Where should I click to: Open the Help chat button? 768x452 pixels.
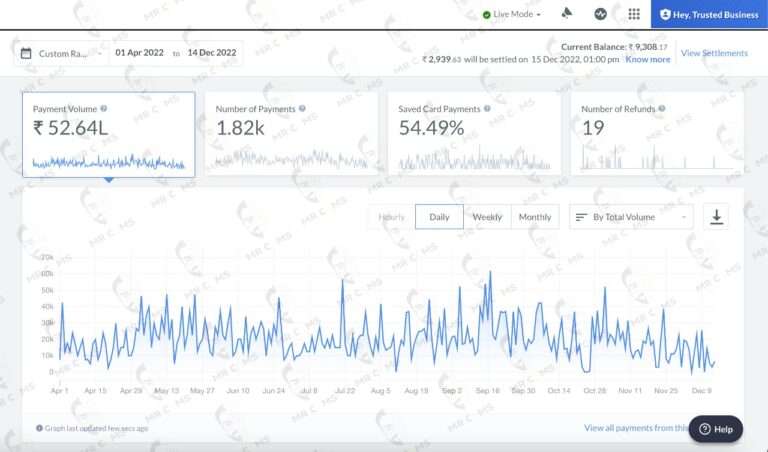pyautogui.click(x=715, y=429)
